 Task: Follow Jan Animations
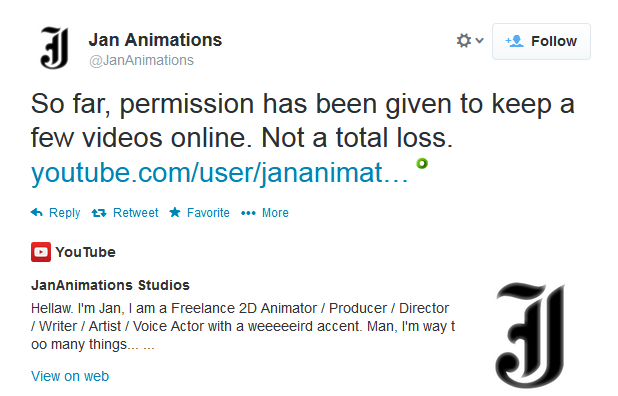tap(541, 41)
